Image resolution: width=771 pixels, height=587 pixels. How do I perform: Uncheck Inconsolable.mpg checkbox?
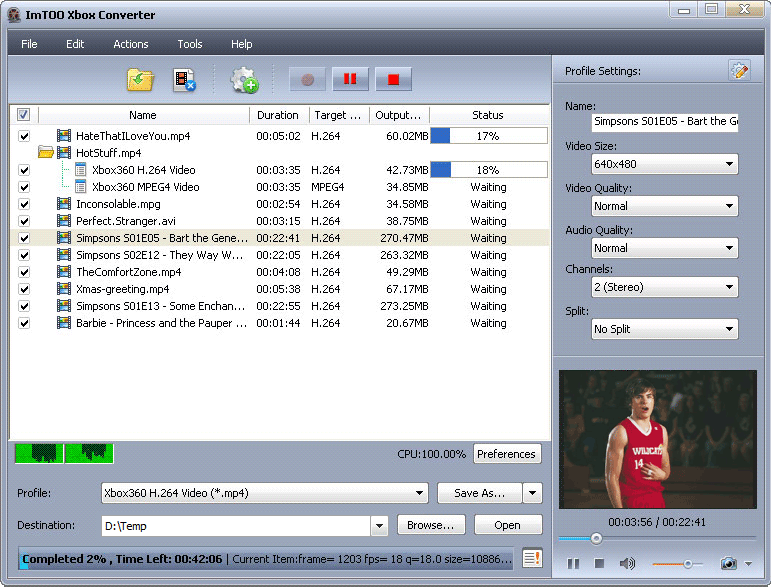24,204
